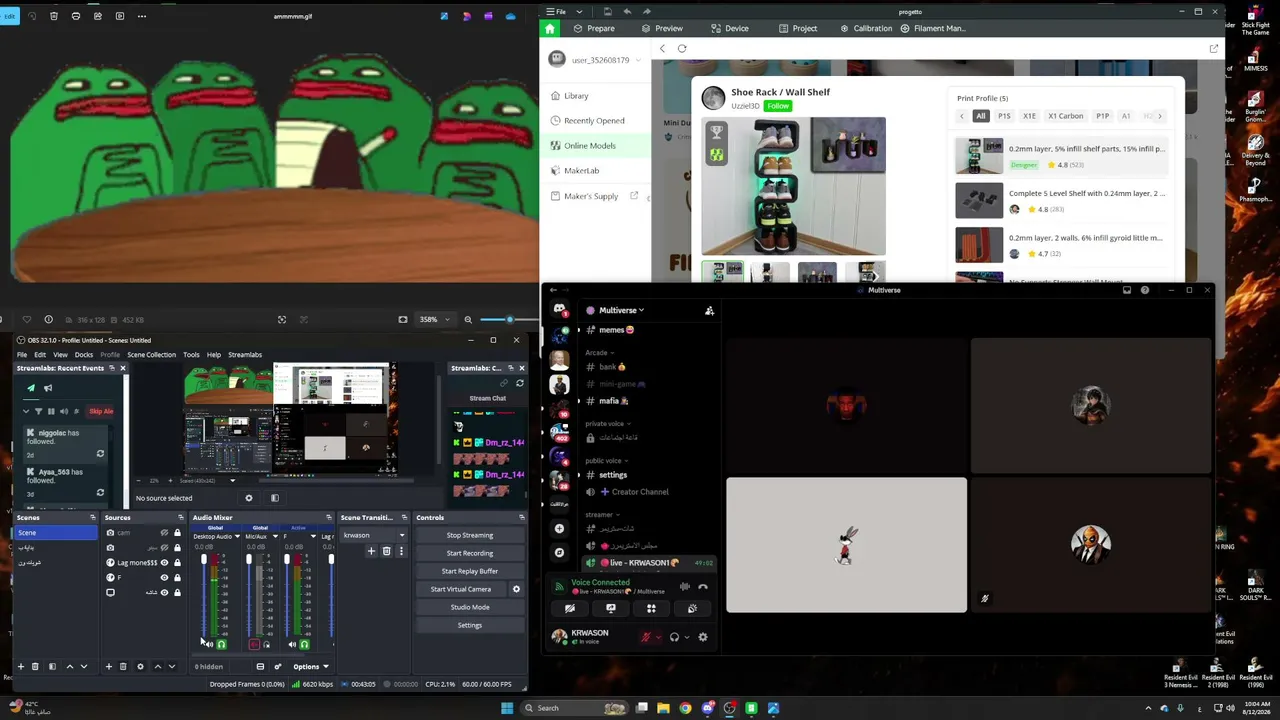
Task: Disconnect from Discord voice channel
Action: pyautogui.click(x=703, y=587)
